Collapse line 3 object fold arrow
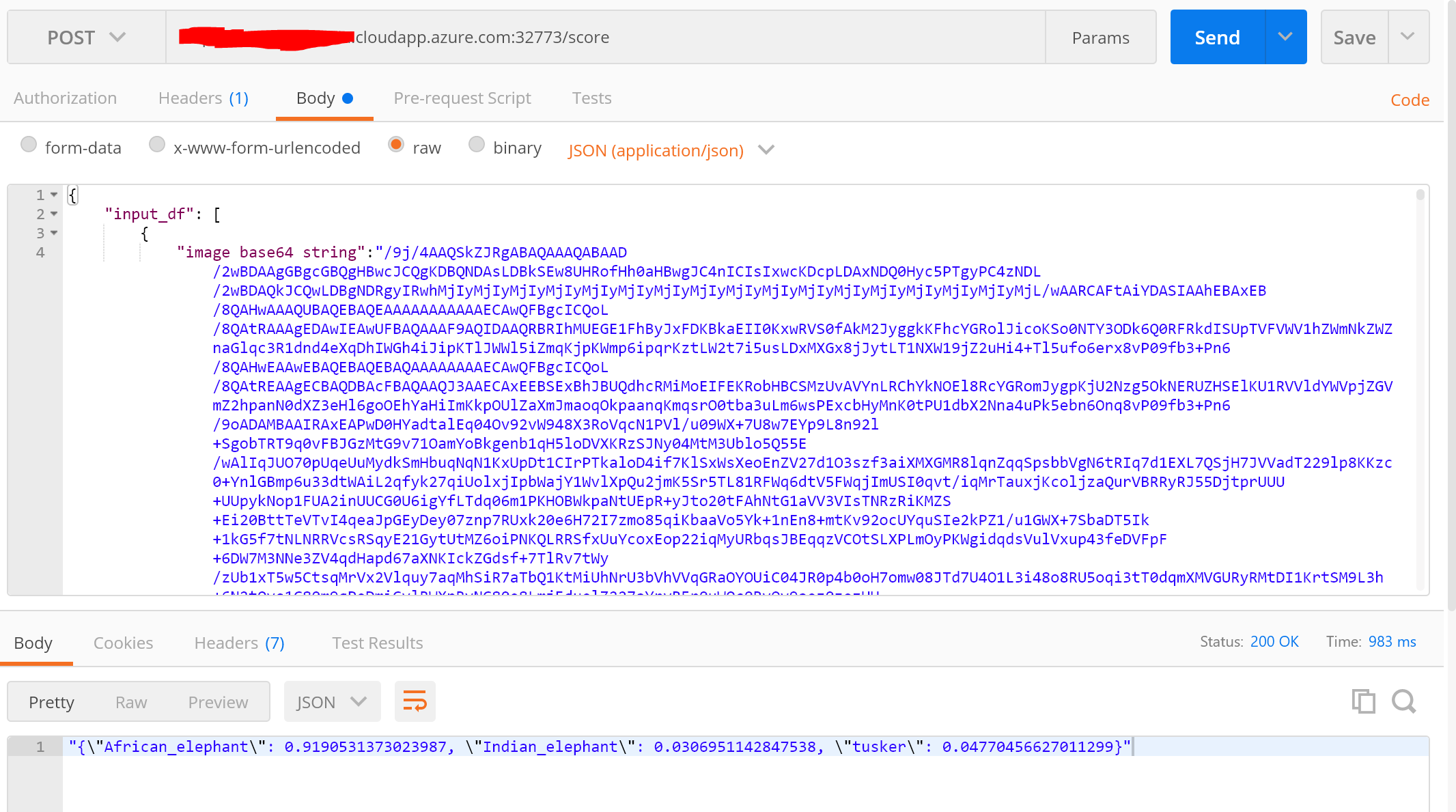Screen dimensions: 1456x812 [54, 234]
